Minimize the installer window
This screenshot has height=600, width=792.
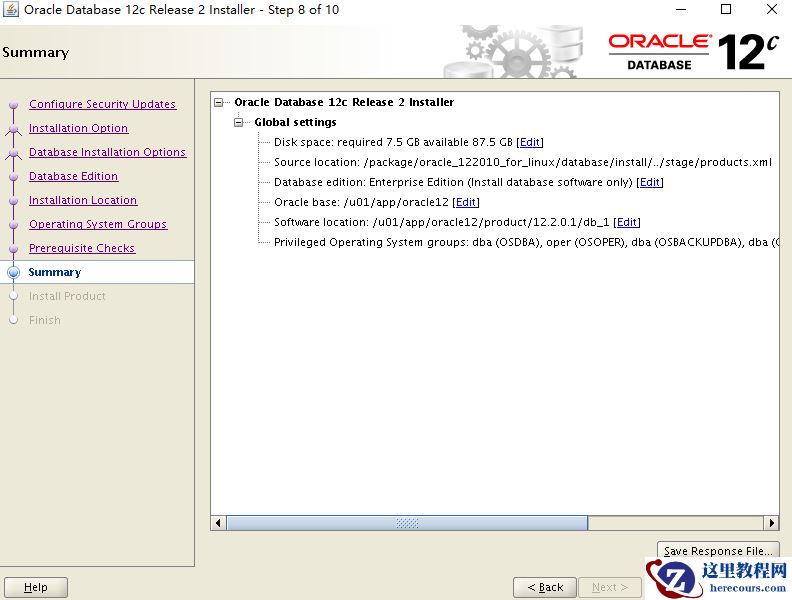point(681,9)
